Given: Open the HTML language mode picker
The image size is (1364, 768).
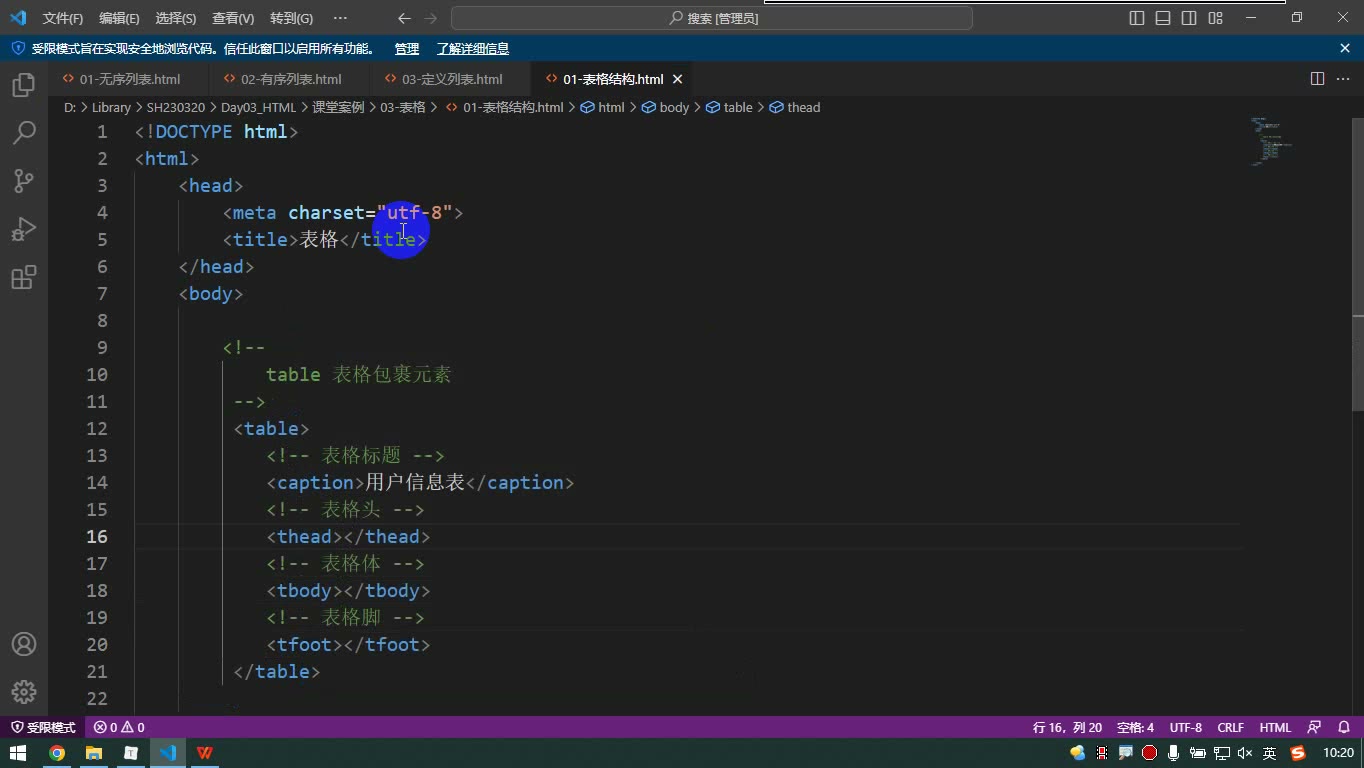Looking at the screenshot, I should [x=1275, y=727].
